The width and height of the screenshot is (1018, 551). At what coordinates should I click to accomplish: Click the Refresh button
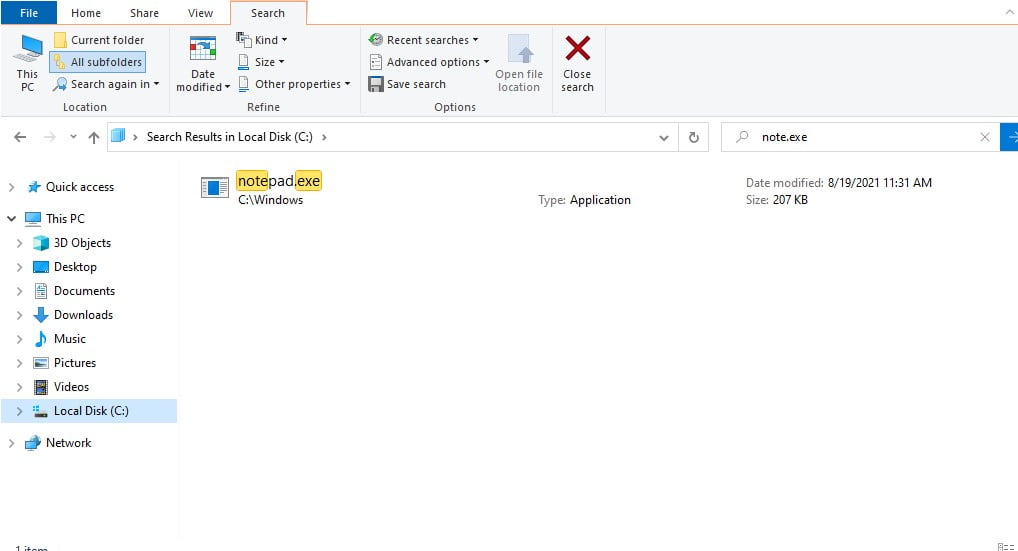point(693,137)
